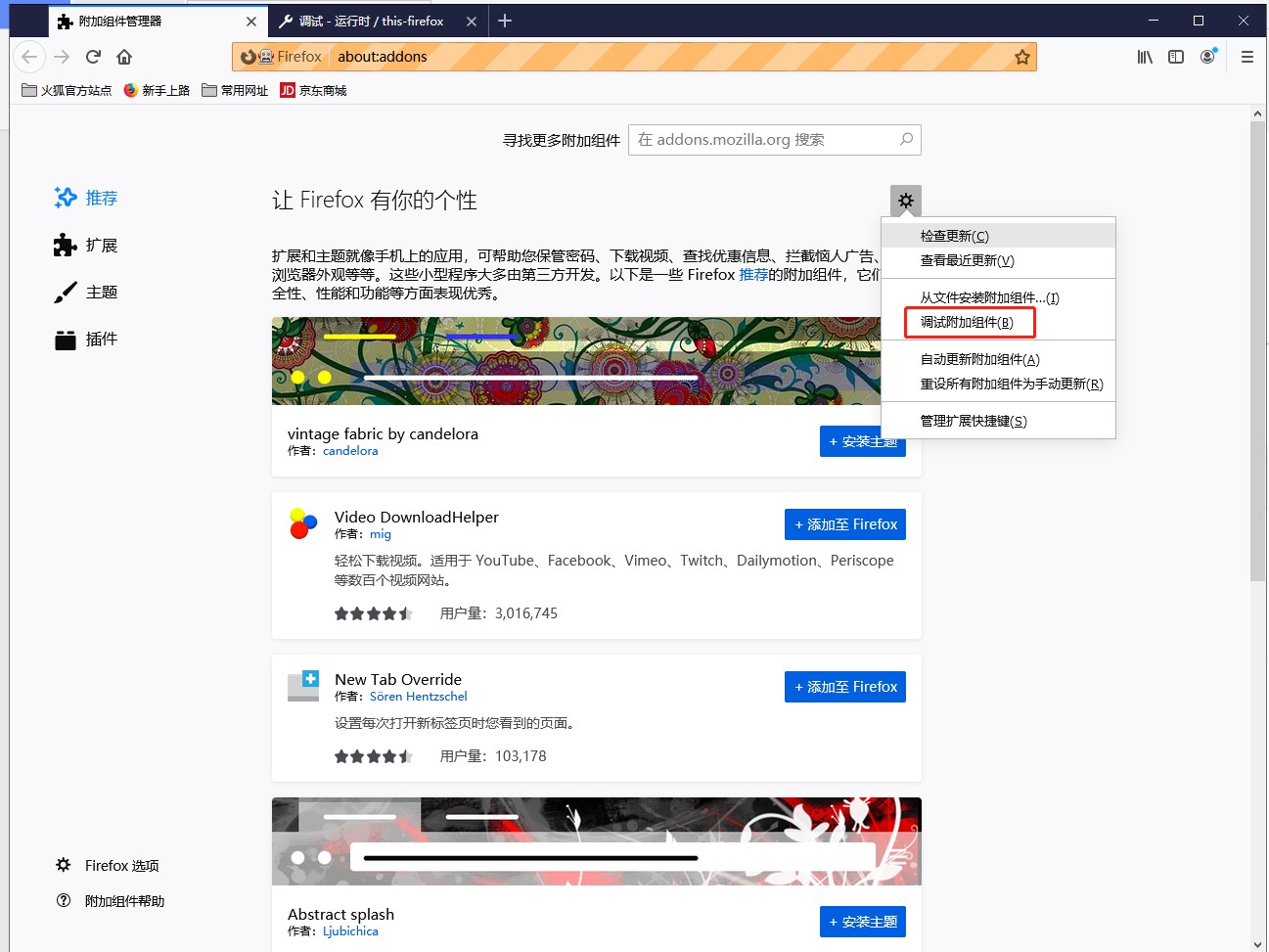1269x952 pixels.
Task: Click the Firefox identity icon in address bar
Action: pyautogui.click(x=281, y=57)
